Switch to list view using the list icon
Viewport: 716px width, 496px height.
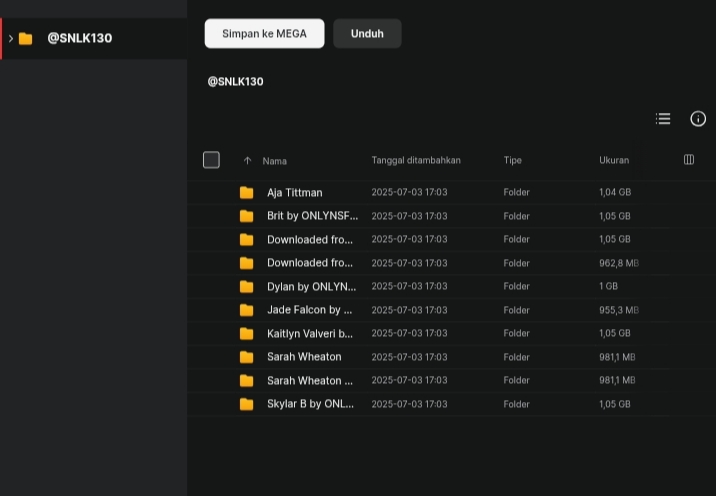coord(663,119)
